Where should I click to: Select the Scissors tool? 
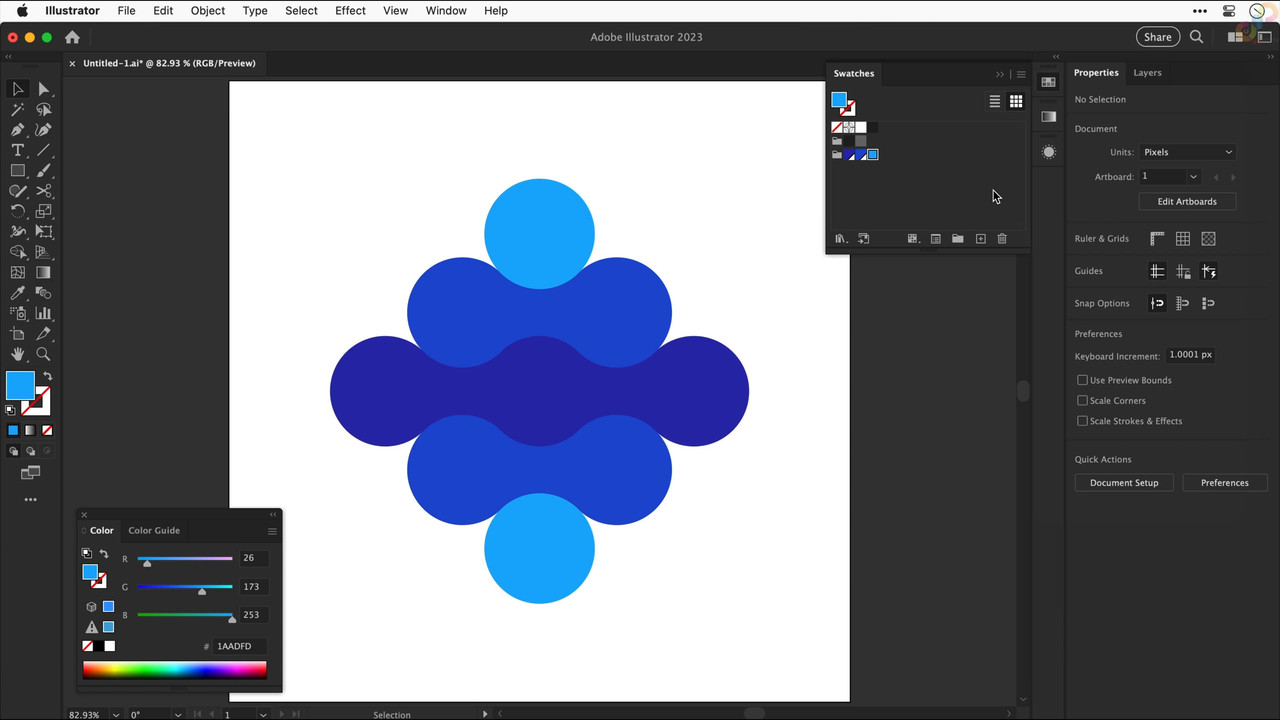click(43, 191)
